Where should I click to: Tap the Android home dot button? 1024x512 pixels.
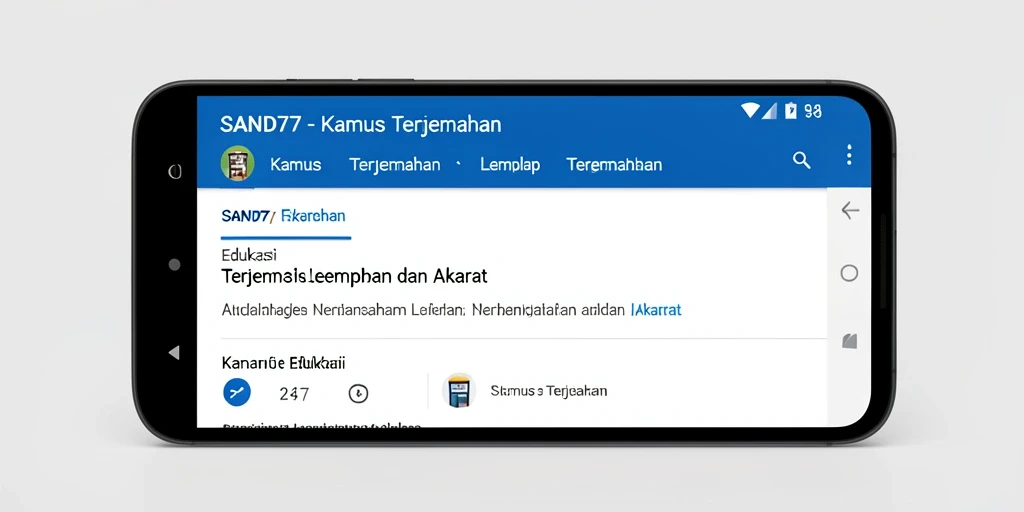174,264
